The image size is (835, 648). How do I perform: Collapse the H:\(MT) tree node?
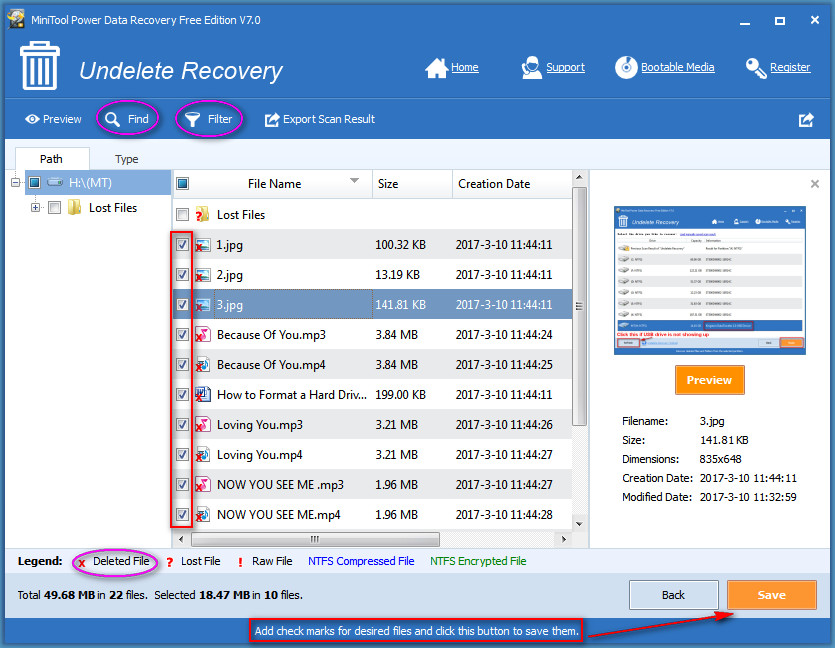[x=15, y=183]
